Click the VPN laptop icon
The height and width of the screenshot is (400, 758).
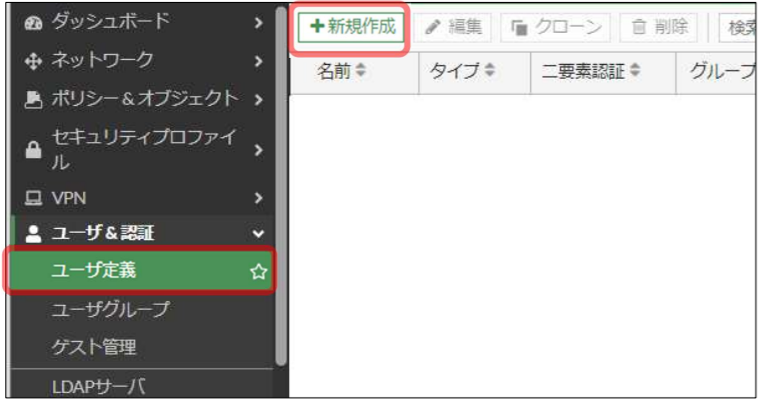33,198
